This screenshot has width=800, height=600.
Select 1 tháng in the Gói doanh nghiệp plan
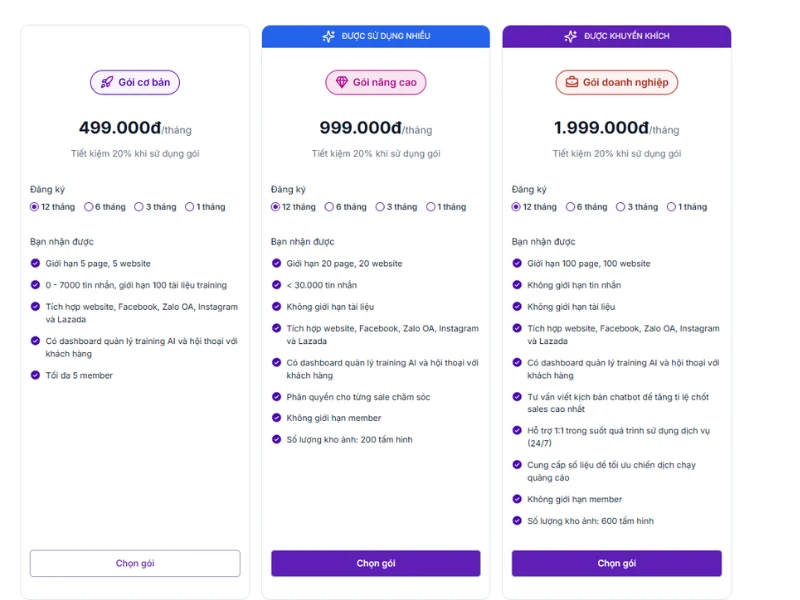[x=672, y=207]
